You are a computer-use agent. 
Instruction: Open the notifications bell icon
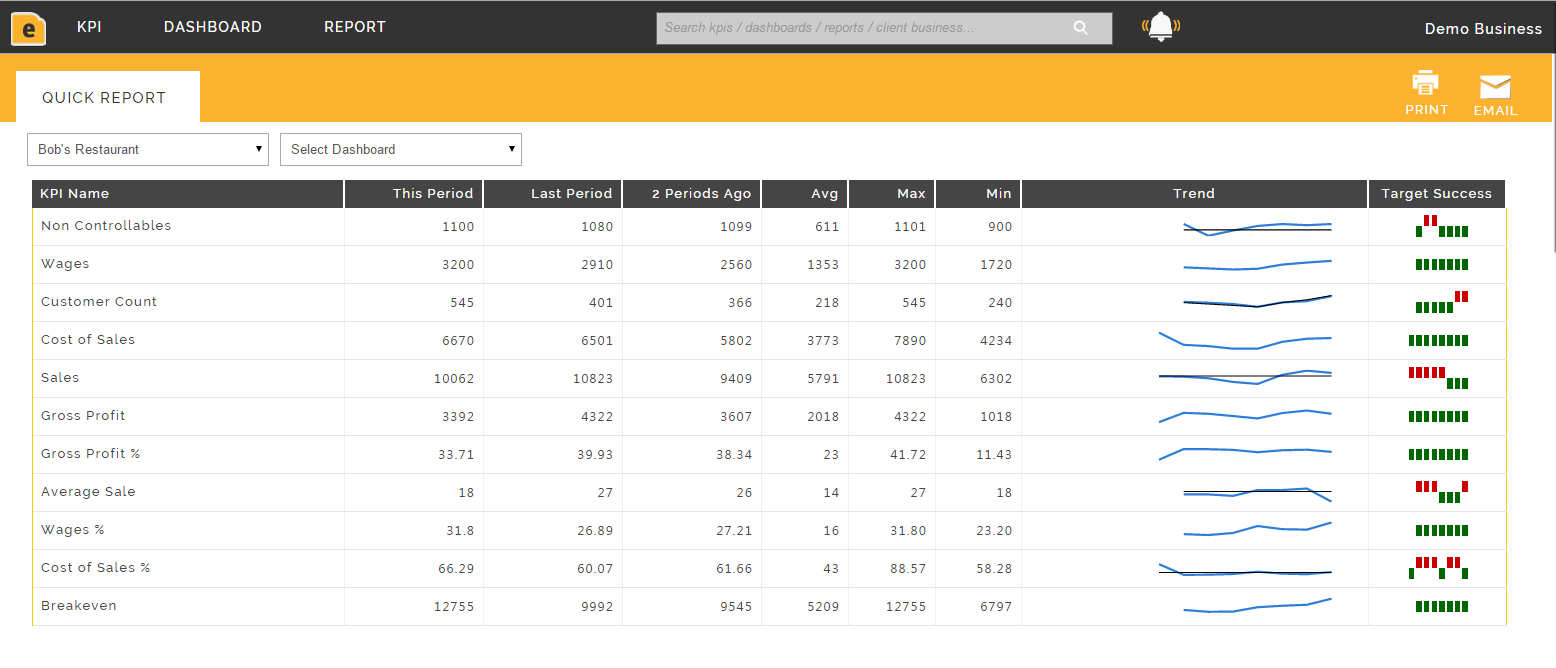(x=1160, y=27)
